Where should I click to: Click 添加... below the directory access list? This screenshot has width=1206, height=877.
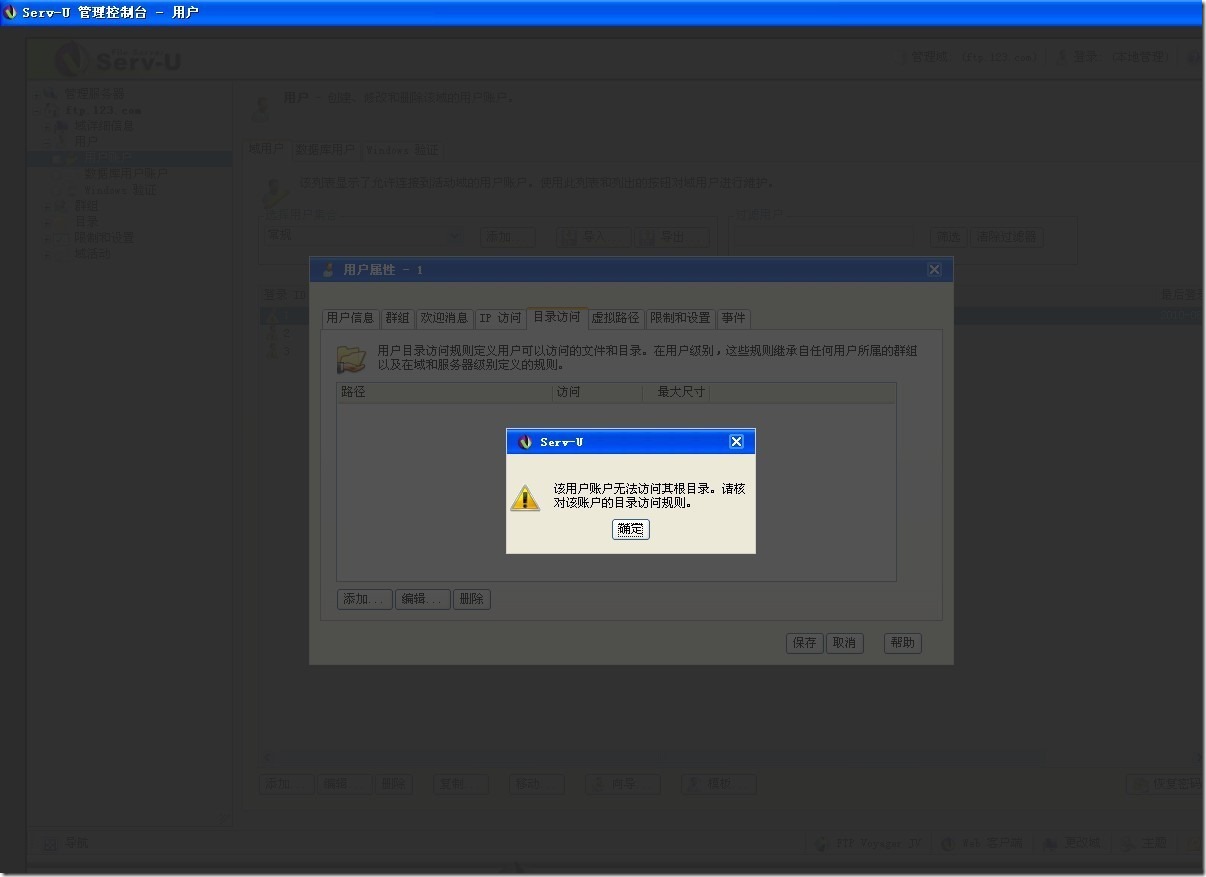tap(364, 599)
